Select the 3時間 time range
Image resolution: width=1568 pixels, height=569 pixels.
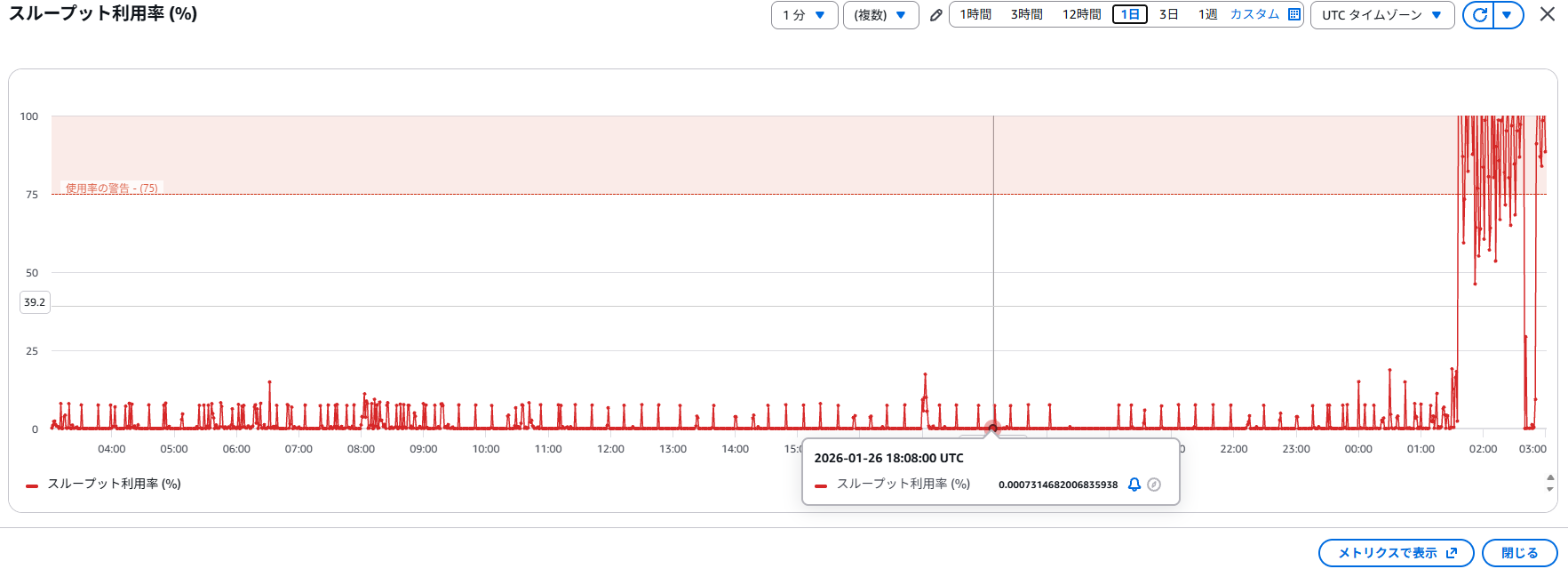click(x=1027, y=14)
